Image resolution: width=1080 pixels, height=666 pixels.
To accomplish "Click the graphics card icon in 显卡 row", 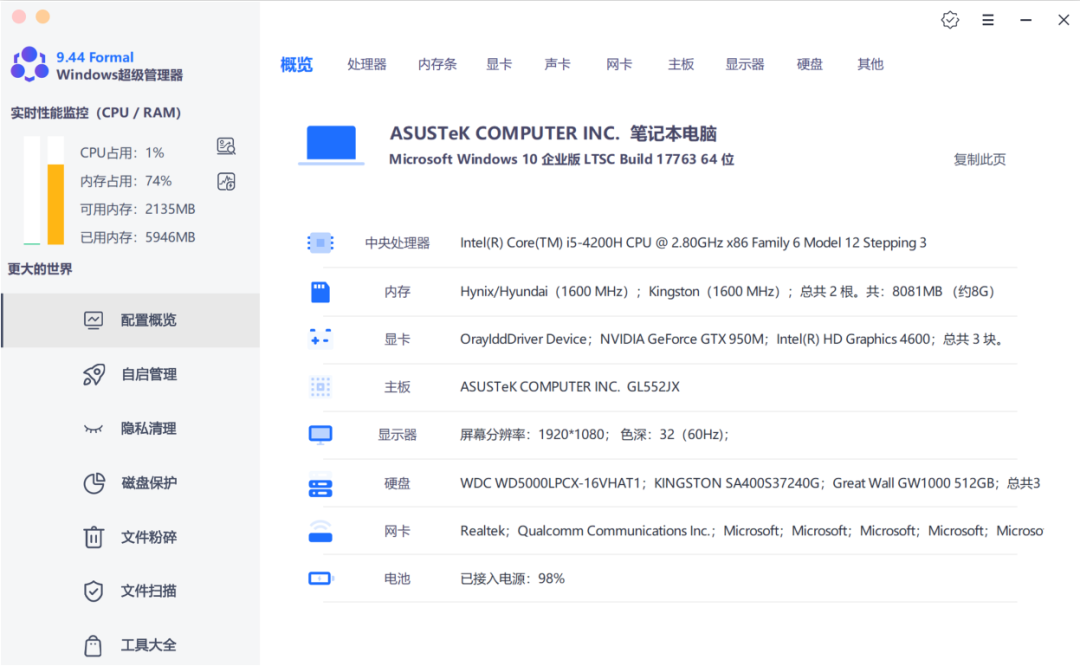I will coord(320,339).
